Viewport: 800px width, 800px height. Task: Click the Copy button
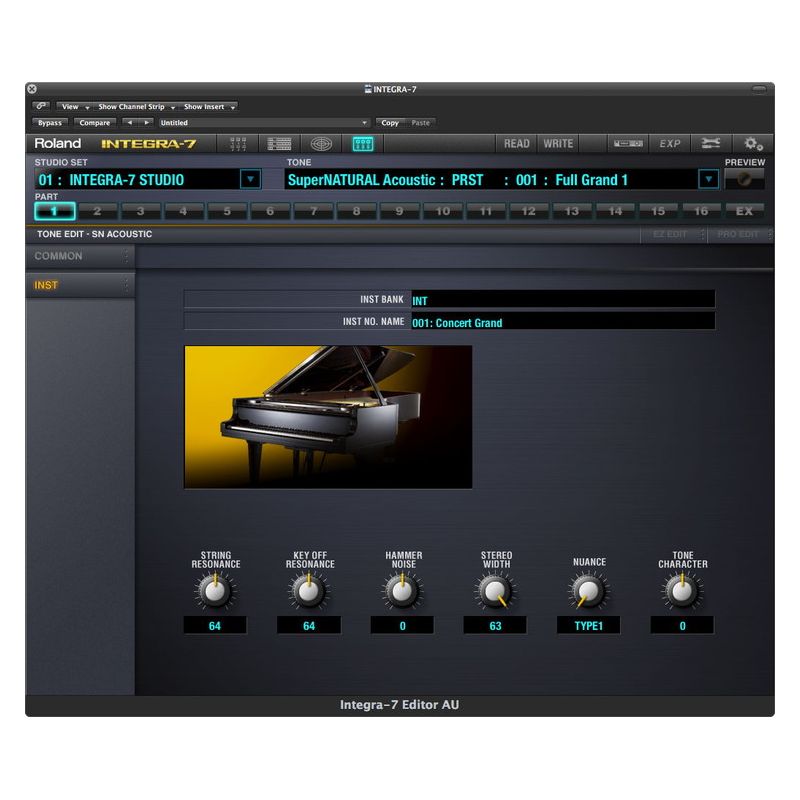click(x=390, y=122)
